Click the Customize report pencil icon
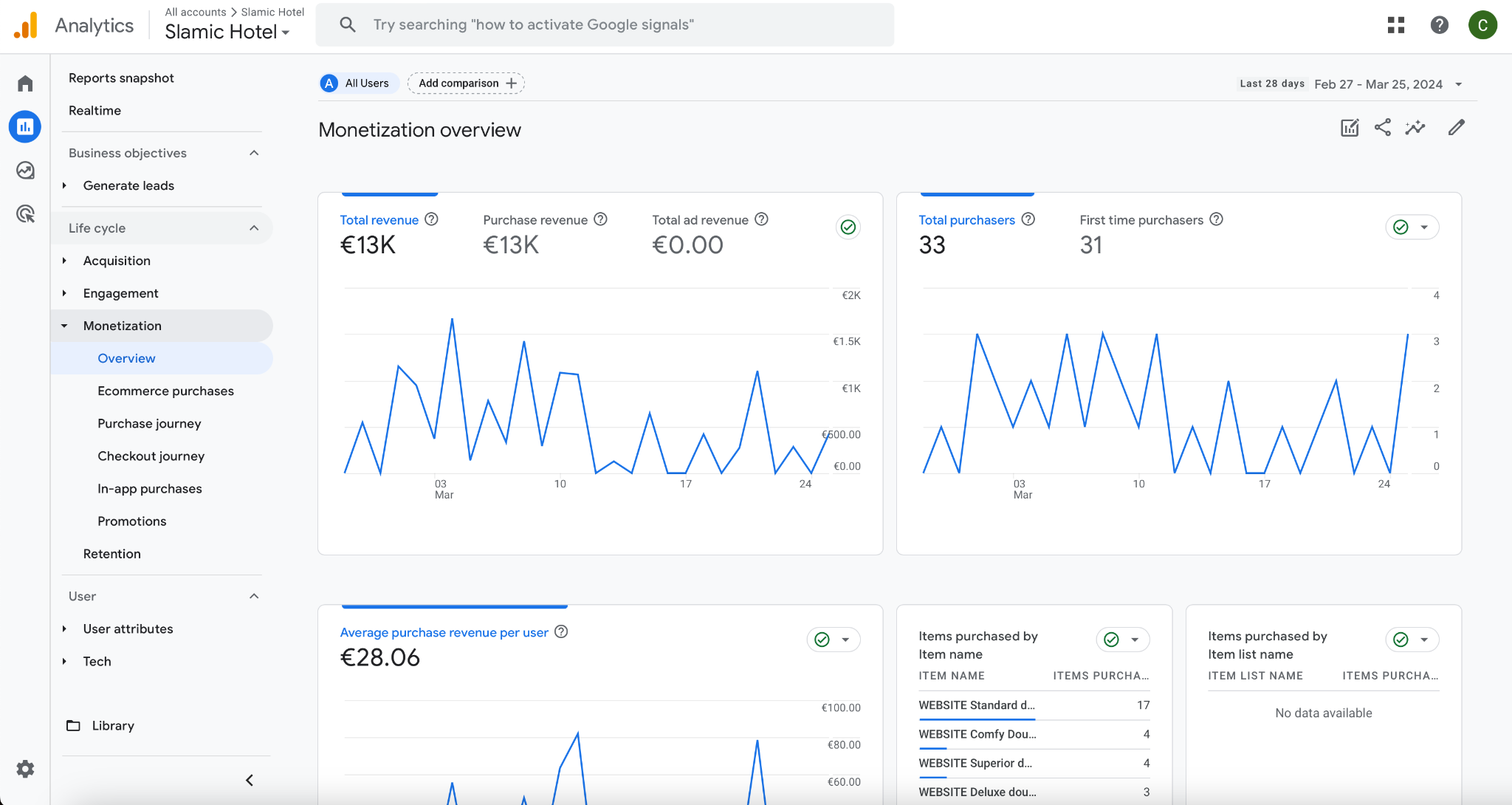The image size is (1512, 805). tap(1456, 128)
